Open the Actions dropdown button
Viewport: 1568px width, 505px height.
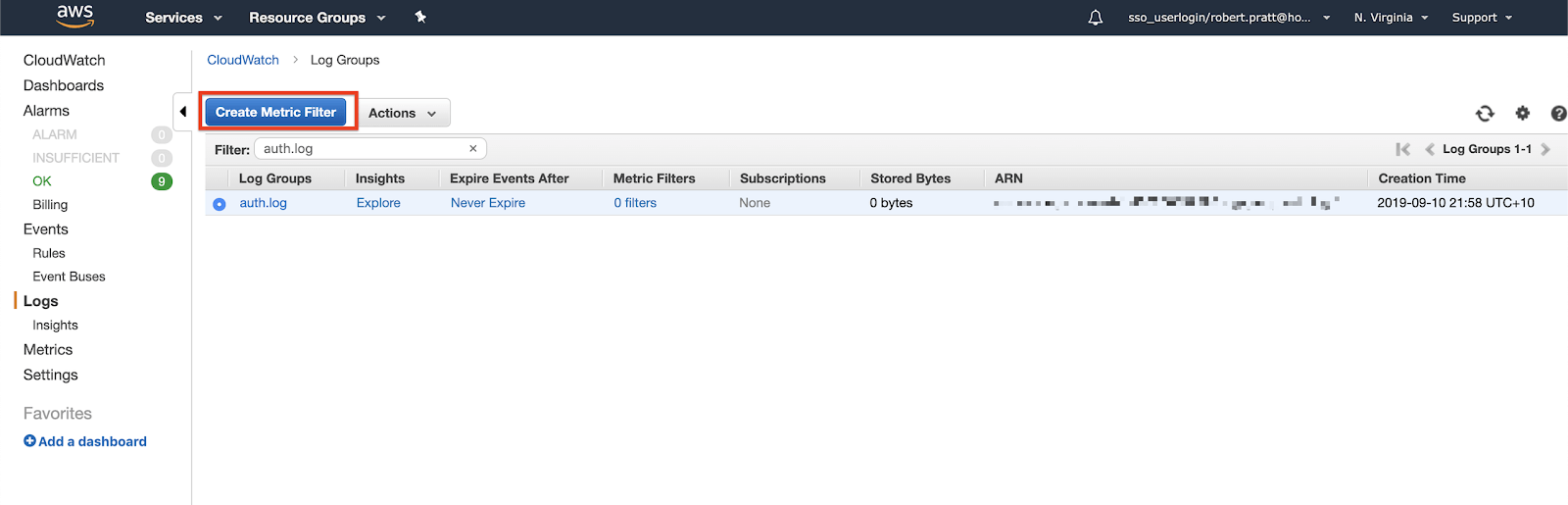click(403, 113)
